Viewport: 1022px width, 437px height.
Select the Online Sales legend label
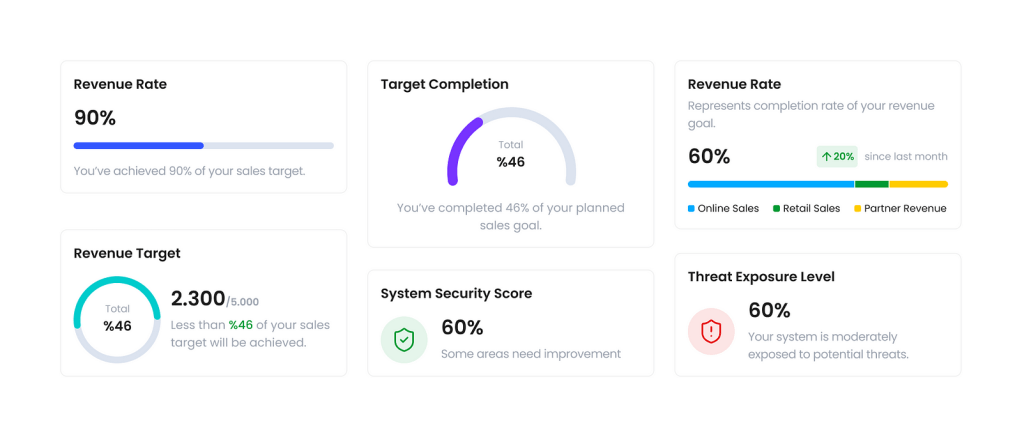click(728, 209)
